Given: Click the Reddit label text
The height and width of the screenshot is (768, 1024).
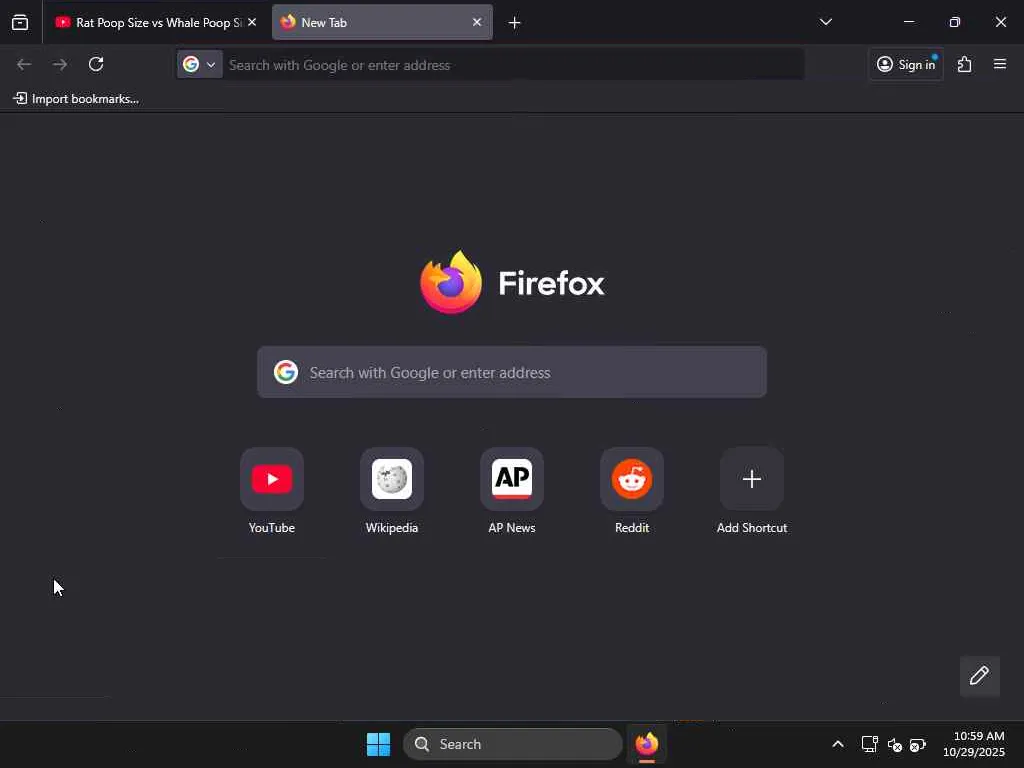Looking at the screenshot, I should [x=632, y=528].
